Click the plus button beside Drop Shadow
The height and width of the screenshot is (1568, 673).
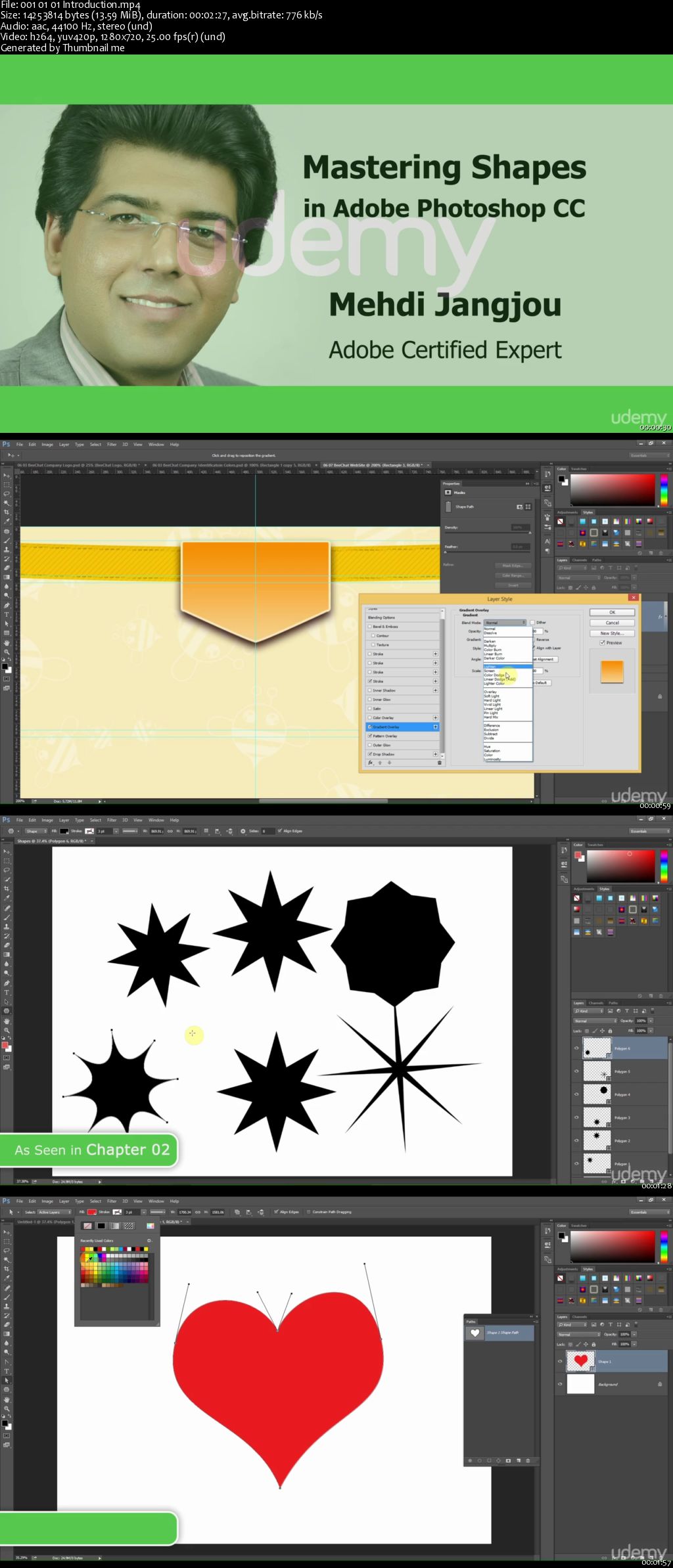point(435,754)
